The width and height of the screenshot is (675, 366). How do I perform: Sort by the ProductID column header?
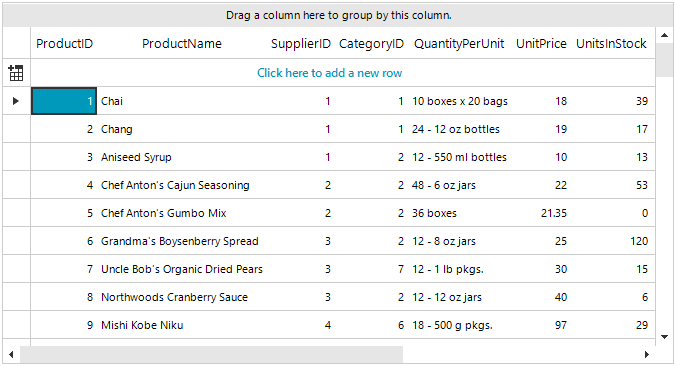64,43
